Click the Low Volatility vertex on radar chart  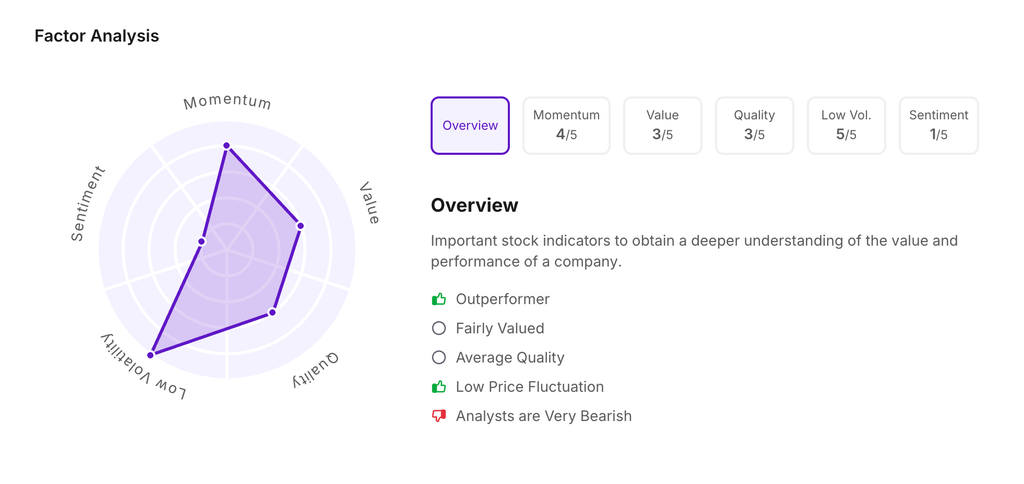(152, 354)
